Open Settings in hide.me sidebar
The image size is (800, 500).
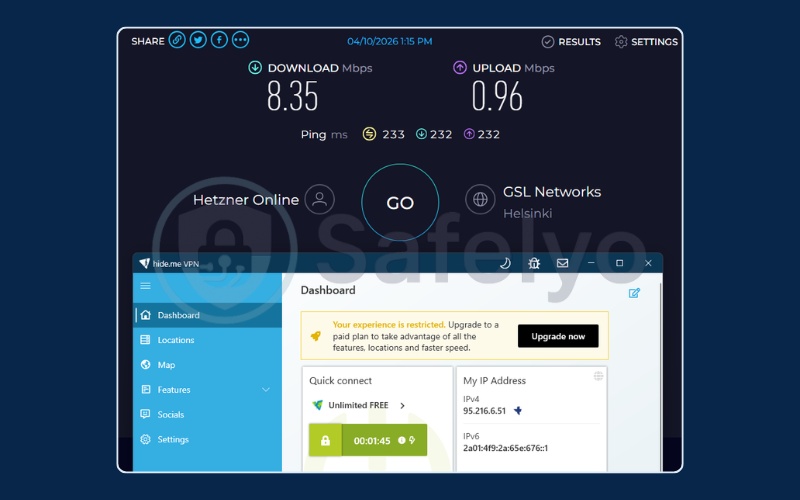point(208,439)
